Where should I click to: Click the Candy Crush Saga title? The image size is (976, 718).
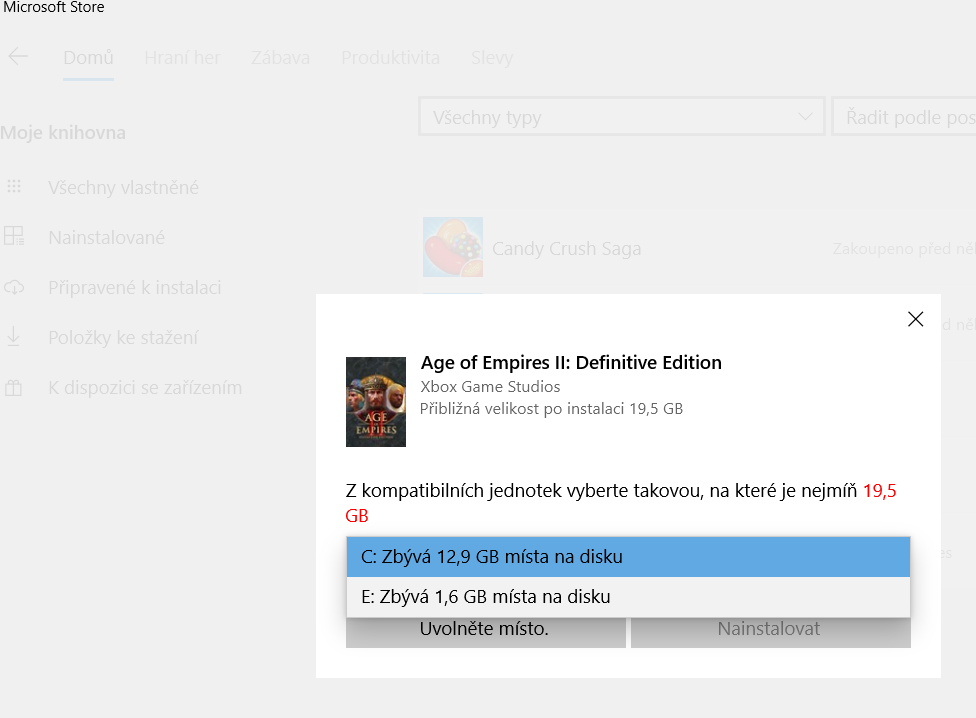click(x=566, y=248)
